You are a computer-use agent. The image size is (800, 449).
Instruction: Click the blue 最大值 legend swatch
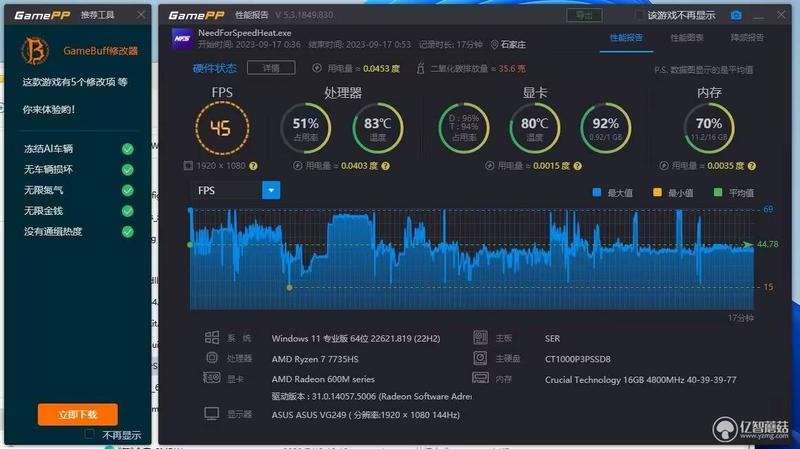tap(596, 192)
